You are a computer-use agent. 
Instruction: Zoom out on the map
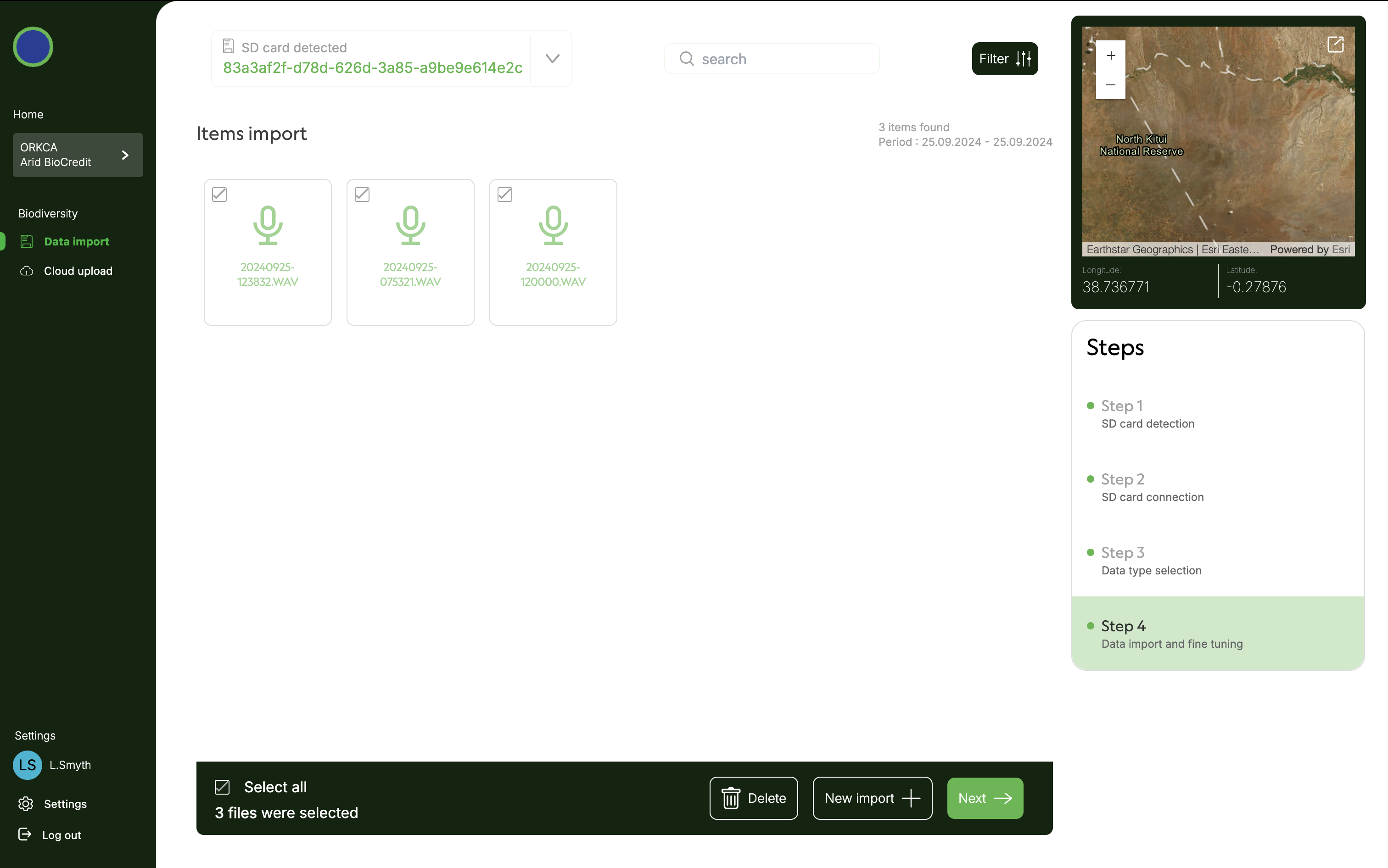pyautogui.click(x=1111, y=85)
